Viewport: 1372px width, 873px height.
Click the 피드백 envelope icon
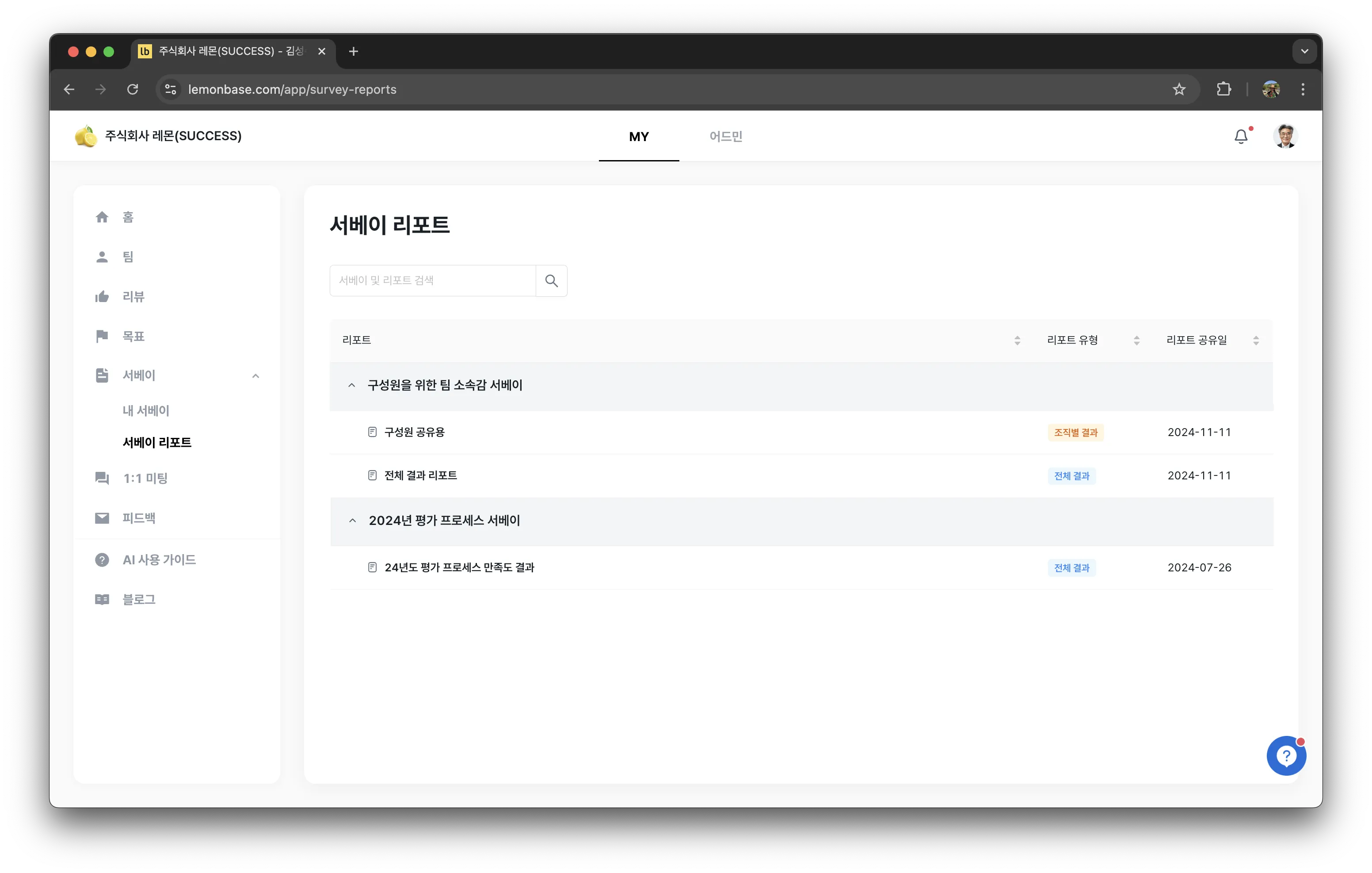tap(102, 518)
